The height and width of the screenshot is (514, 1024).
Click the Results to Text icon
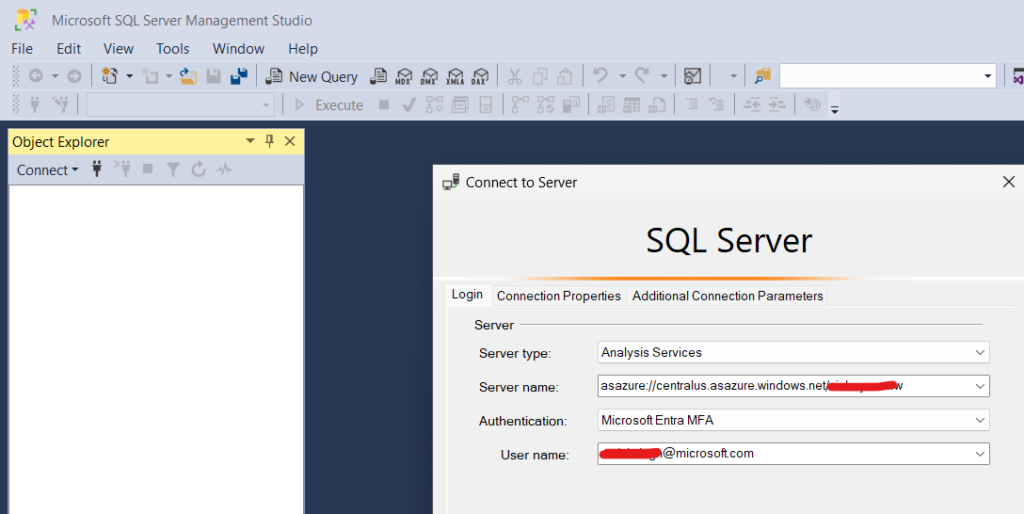pyautogui.click(x=606, y=104)
